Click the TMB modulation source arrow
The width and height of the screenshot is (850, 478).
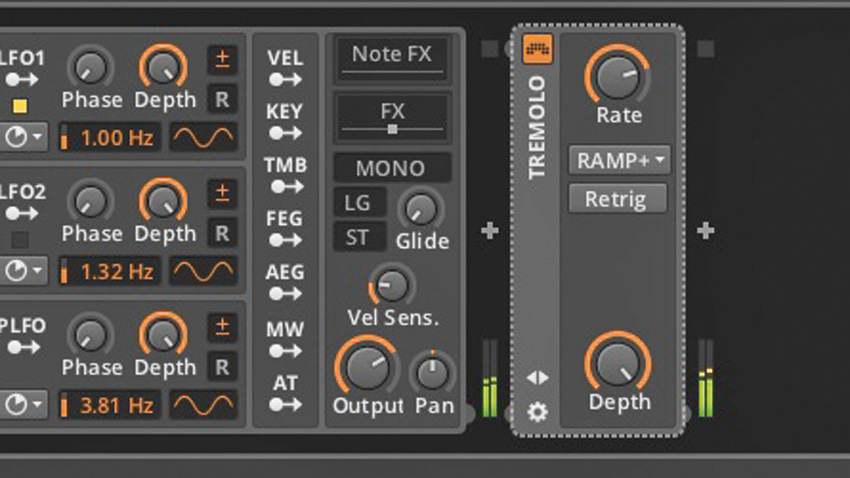(287, 187)
